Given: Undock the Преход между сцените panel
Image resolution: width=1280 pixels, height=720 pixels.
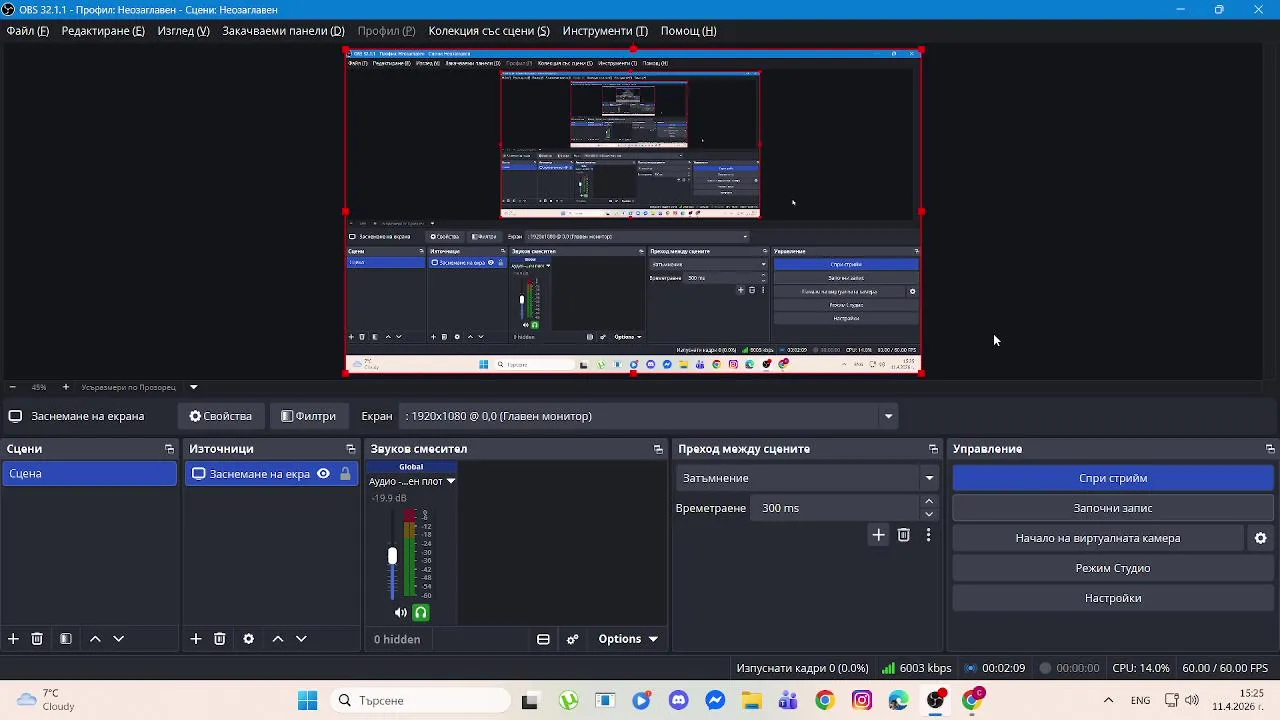Looking at the screenshot, I should 933,449.
